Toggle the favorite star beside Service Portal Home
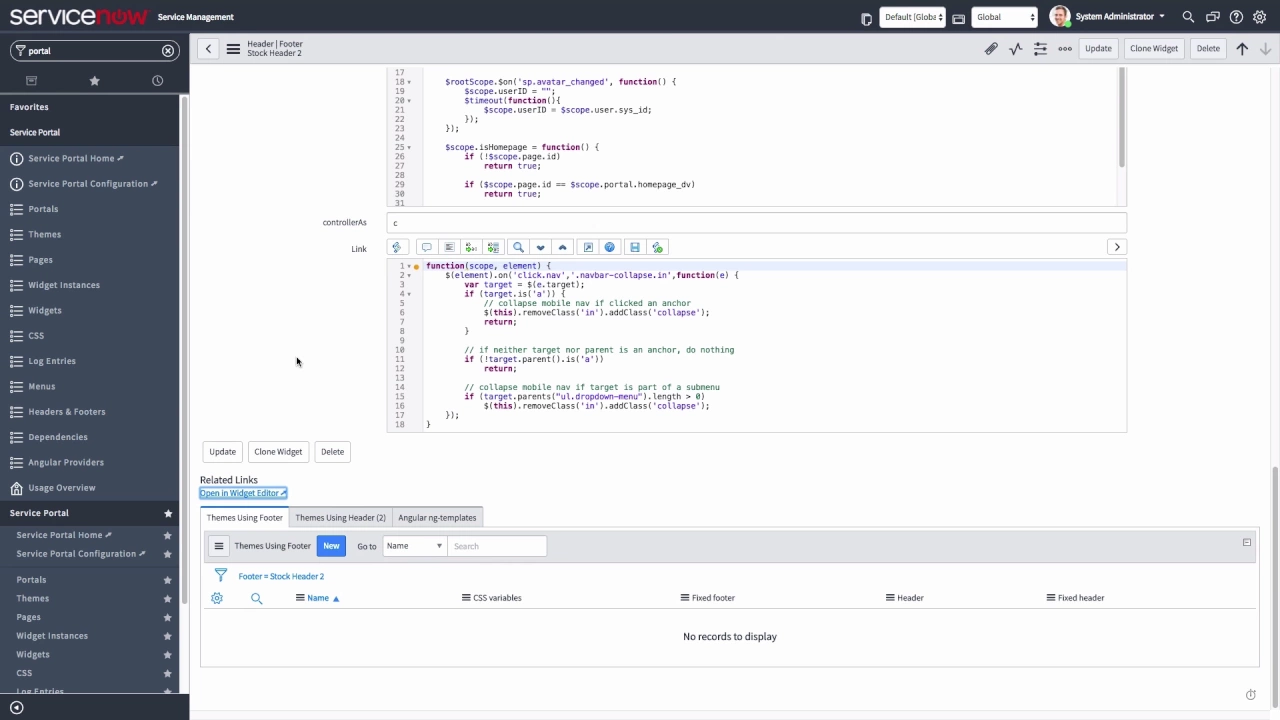This screenshot has height=720, width=1280. [167, 535]
